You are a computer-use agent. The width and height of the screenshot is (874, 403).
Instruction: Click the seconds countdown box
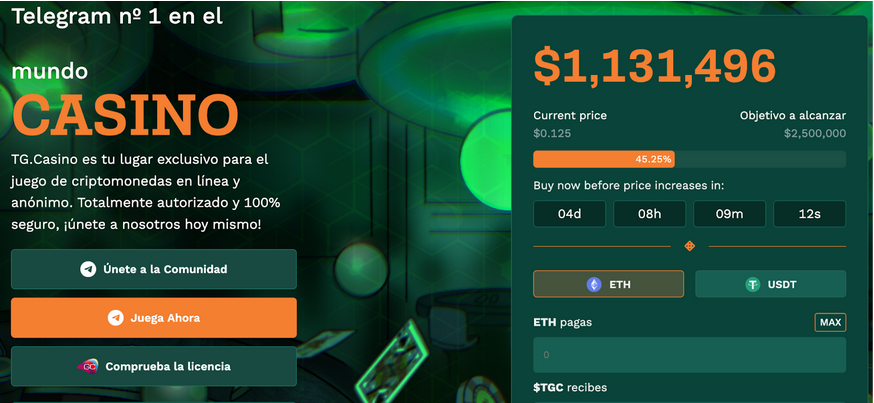(809, 214)
